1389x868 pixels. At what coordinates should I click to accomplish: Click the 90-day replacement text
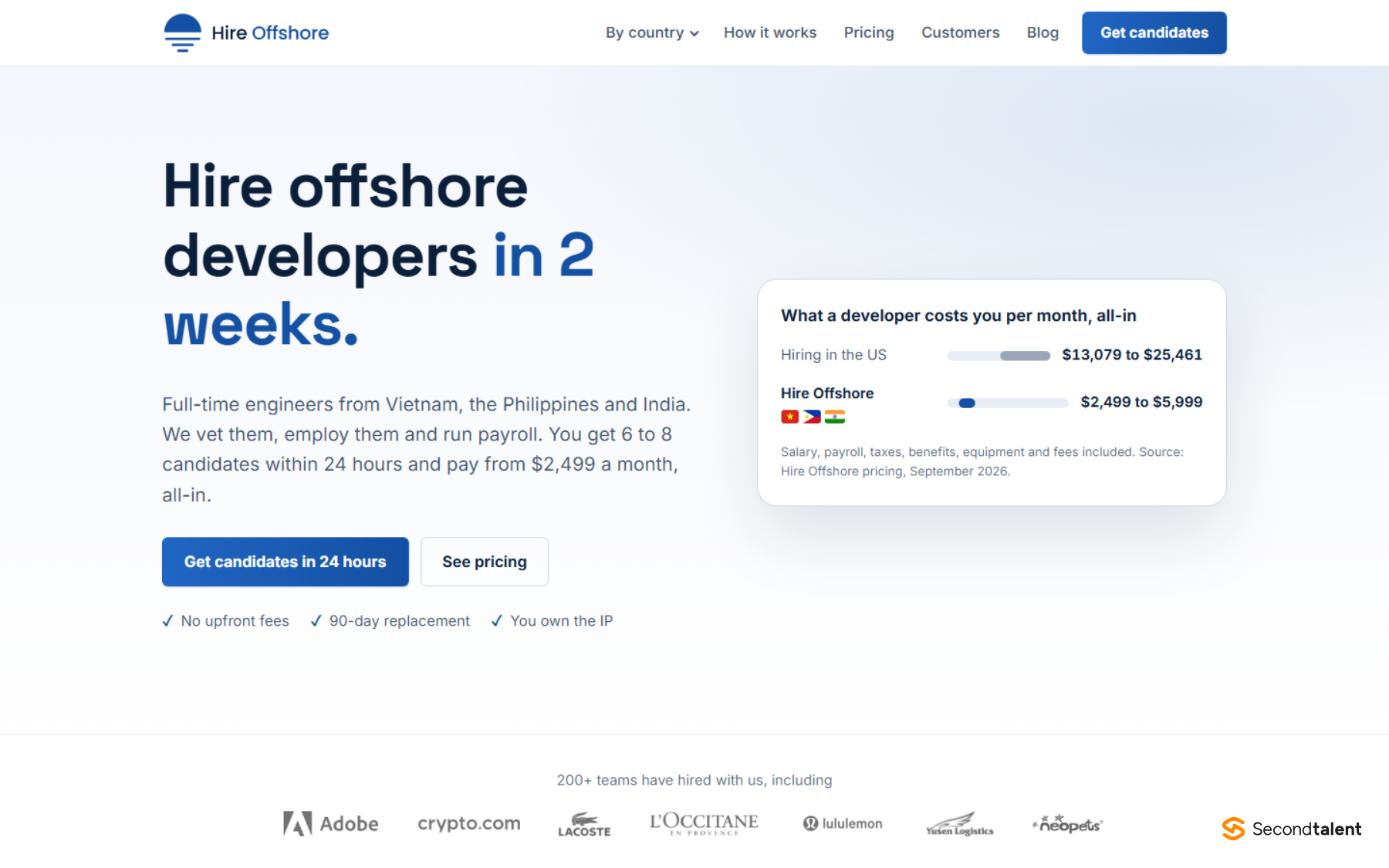[x=399, y=621]
